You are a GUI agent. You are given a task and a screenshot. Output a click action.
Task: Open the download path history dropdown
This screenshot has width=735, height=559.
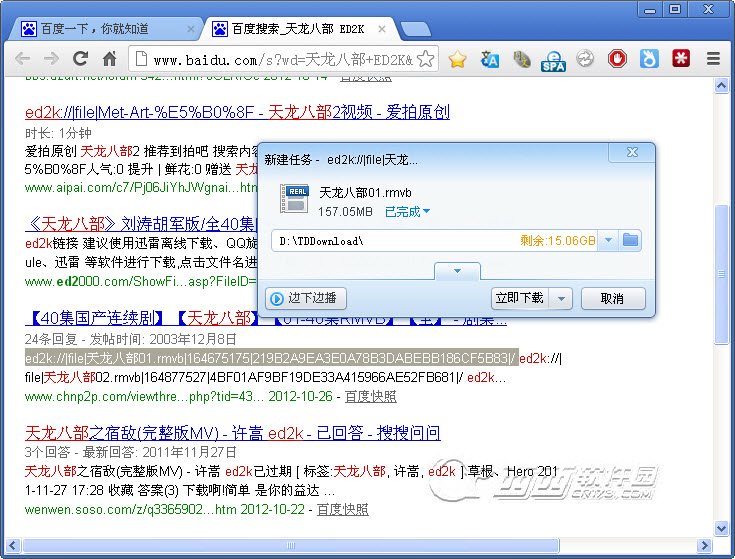[x=608, y=240]
